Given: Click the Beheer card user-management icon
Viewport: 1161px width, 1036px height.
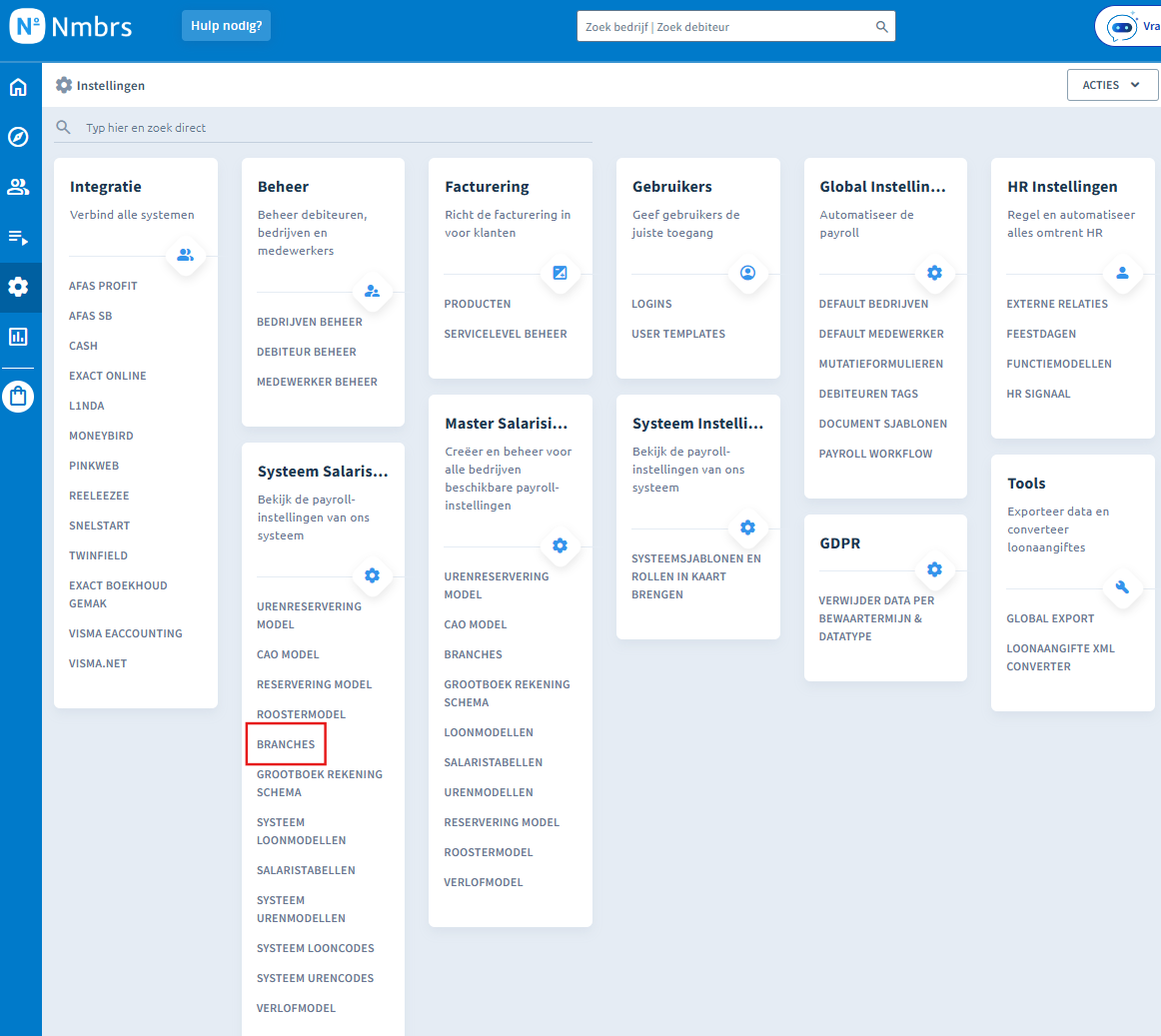Looking at the screenshot, I should (372, 291).
